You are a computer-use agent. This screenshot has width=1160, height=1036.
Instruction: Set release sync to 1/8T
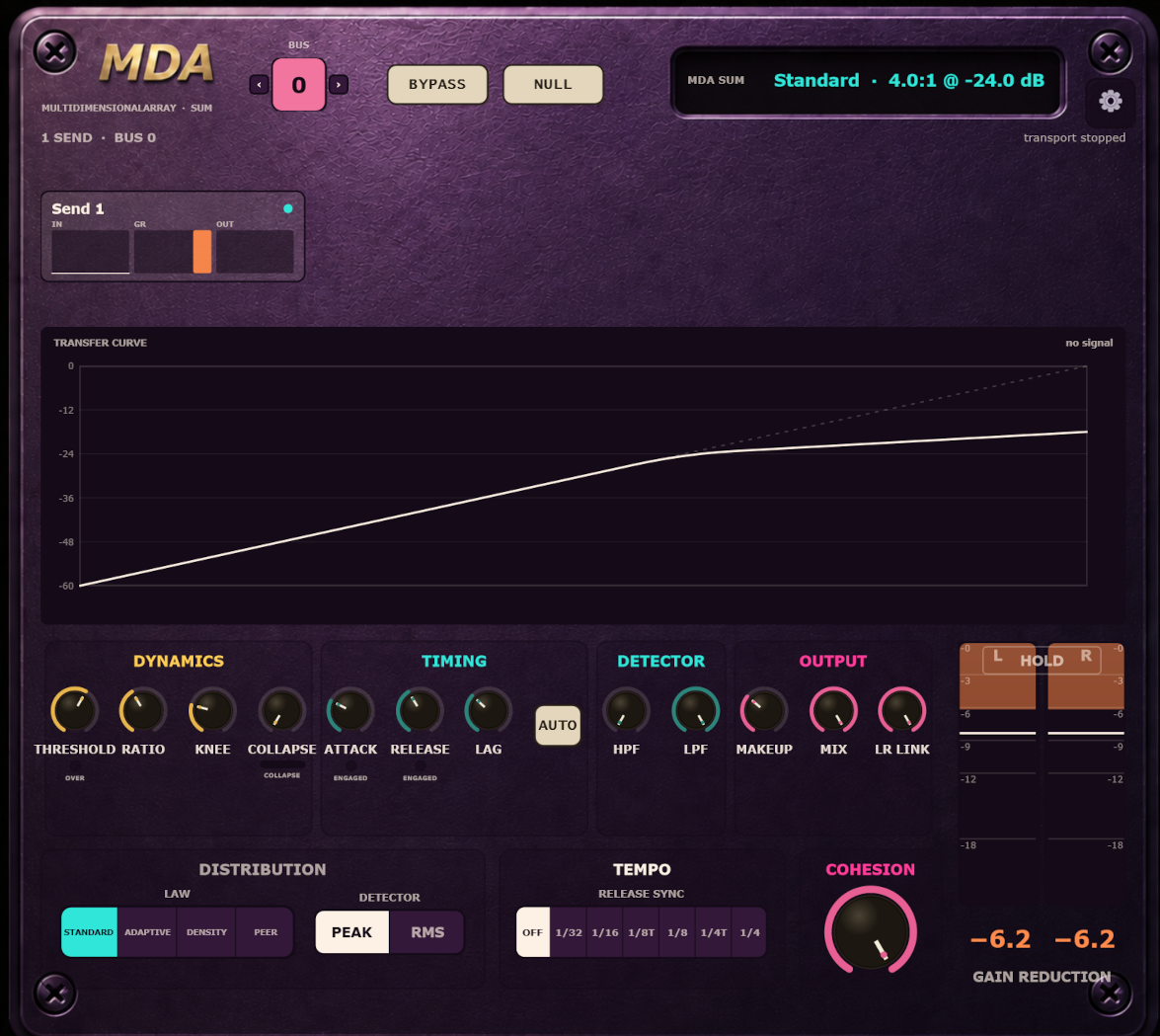[x=642, y=932]
